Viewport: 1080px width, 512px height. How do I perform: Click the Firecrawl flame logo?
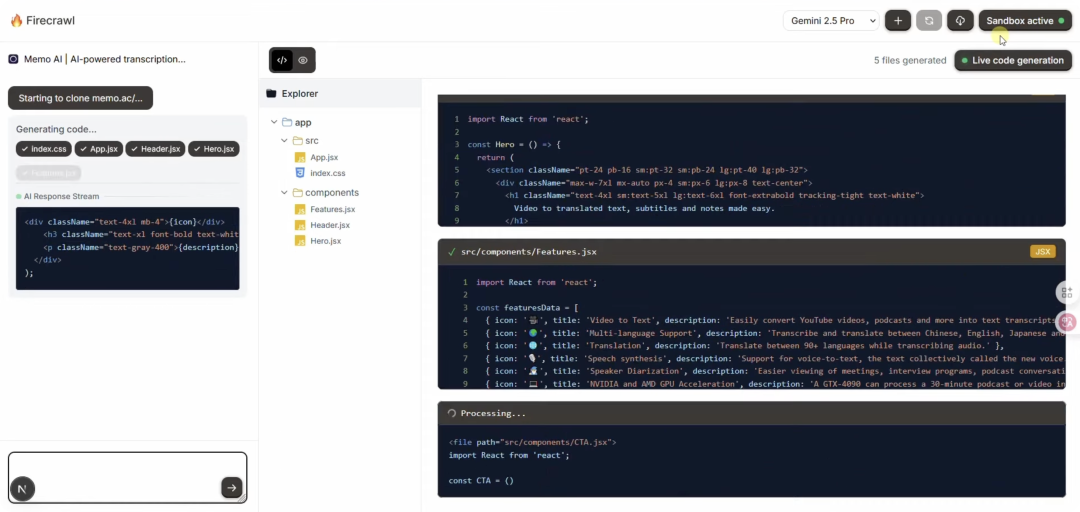[16, 21]
